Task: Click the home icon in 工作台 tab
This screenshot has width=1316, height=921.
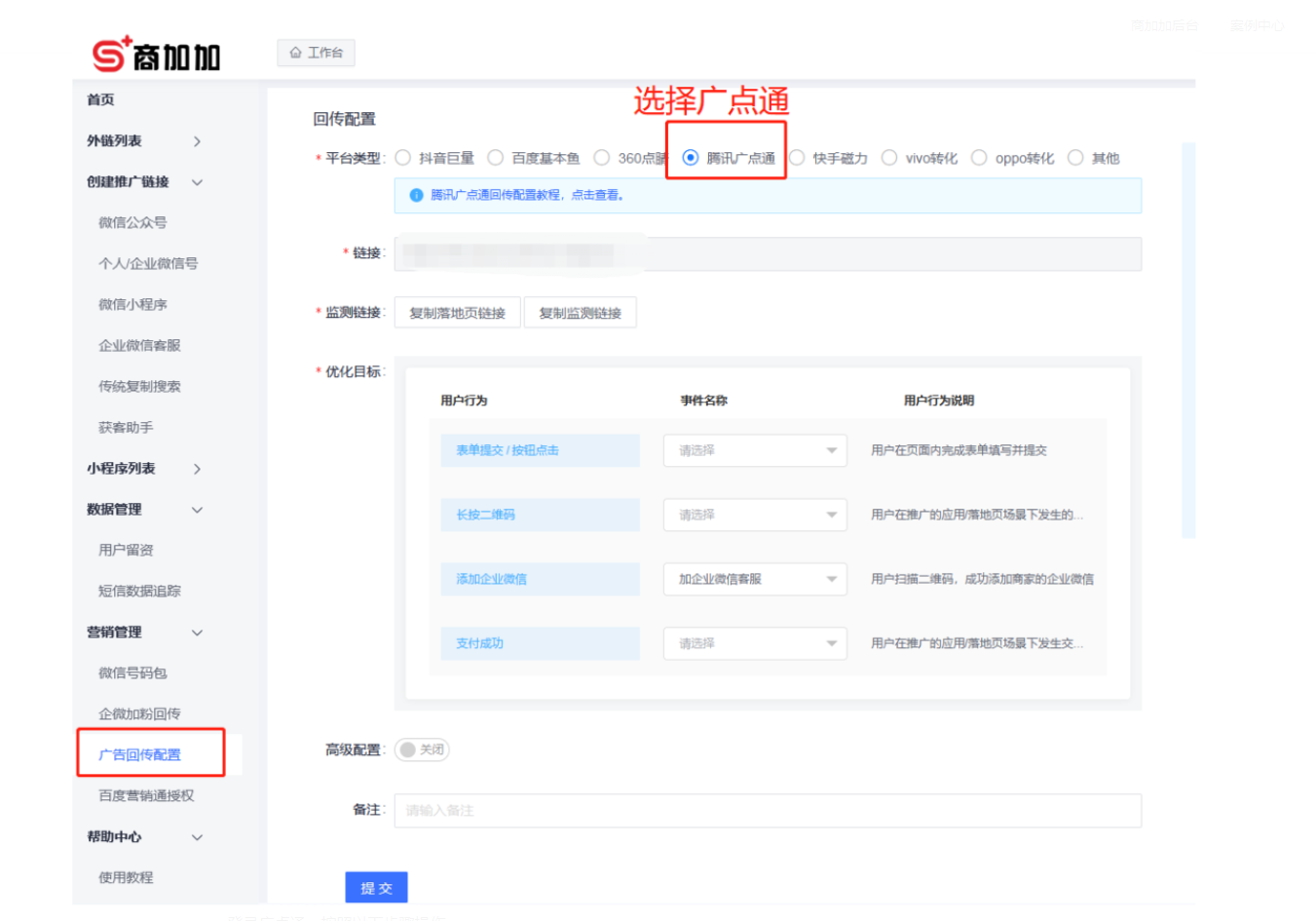Action: click(295, 53)
